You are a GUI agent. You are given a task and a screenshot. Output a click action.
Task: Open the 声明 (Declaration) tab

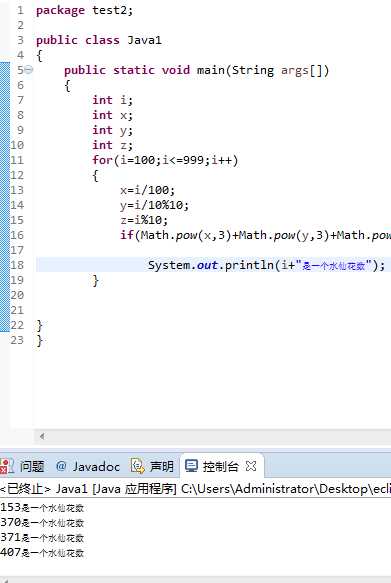tap(162, 466)
